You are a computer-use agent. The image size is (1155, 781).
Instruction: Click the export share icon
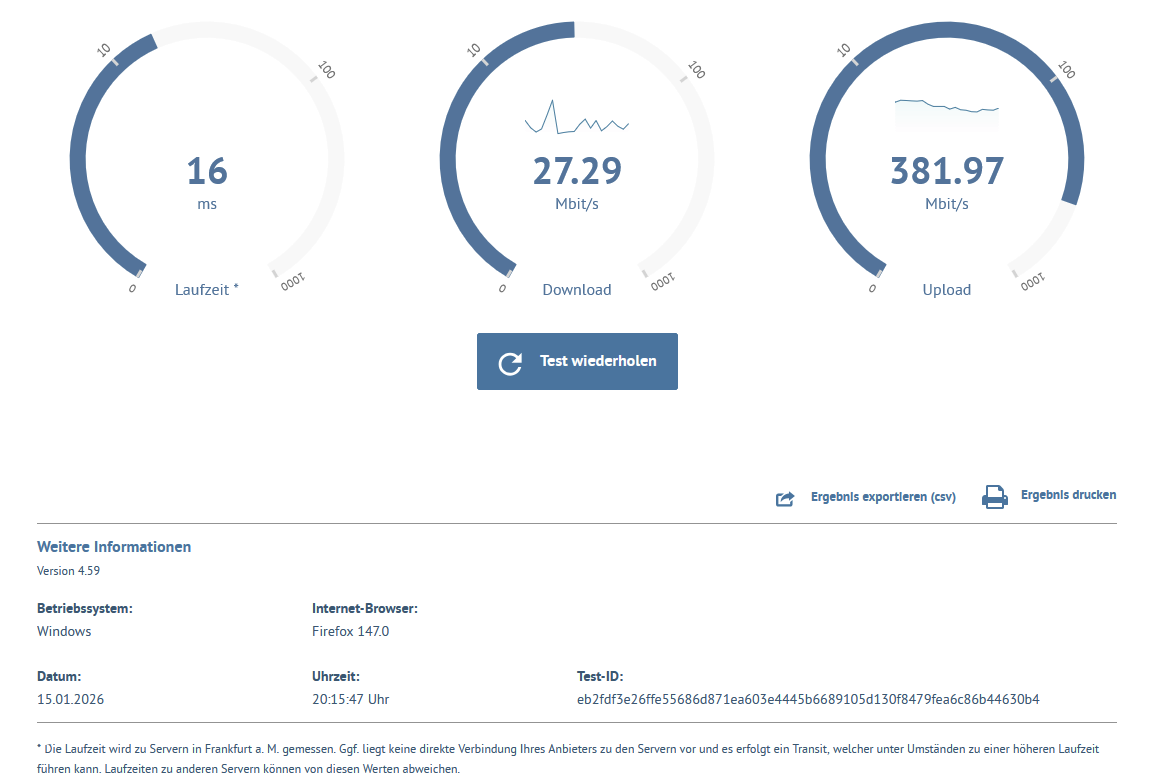click(785, 499)
